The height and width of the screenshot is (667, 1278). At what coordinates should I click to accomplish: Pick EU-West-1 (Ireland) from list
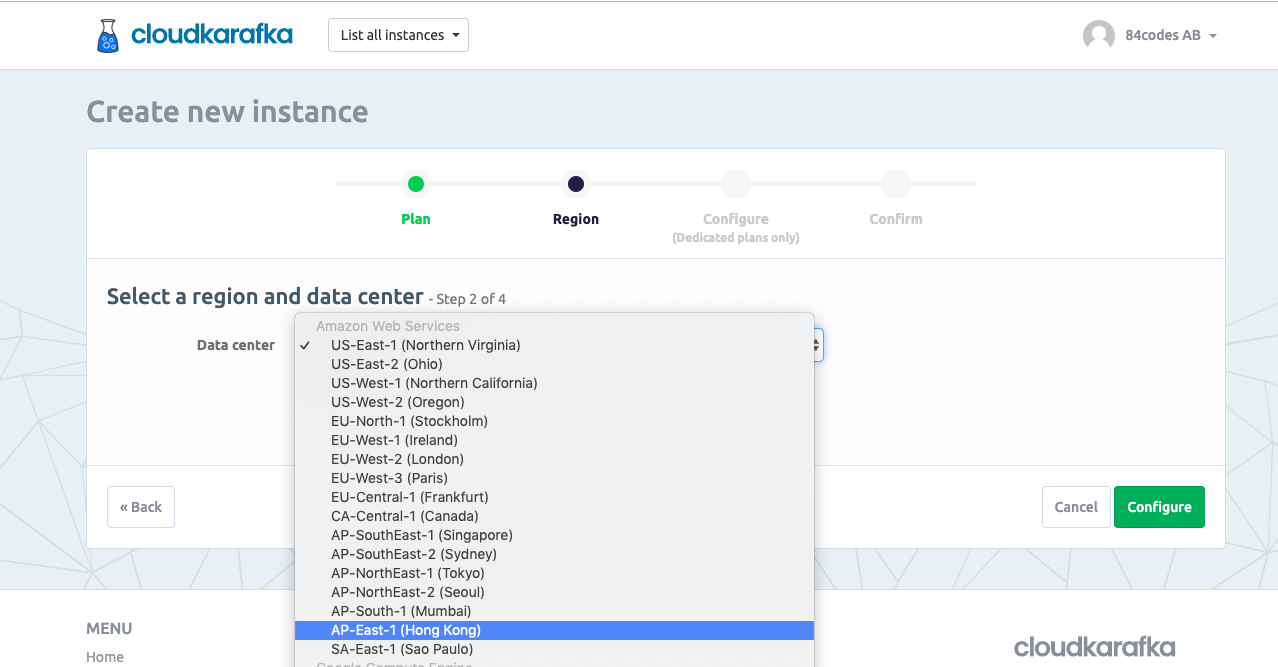point(555,440)
